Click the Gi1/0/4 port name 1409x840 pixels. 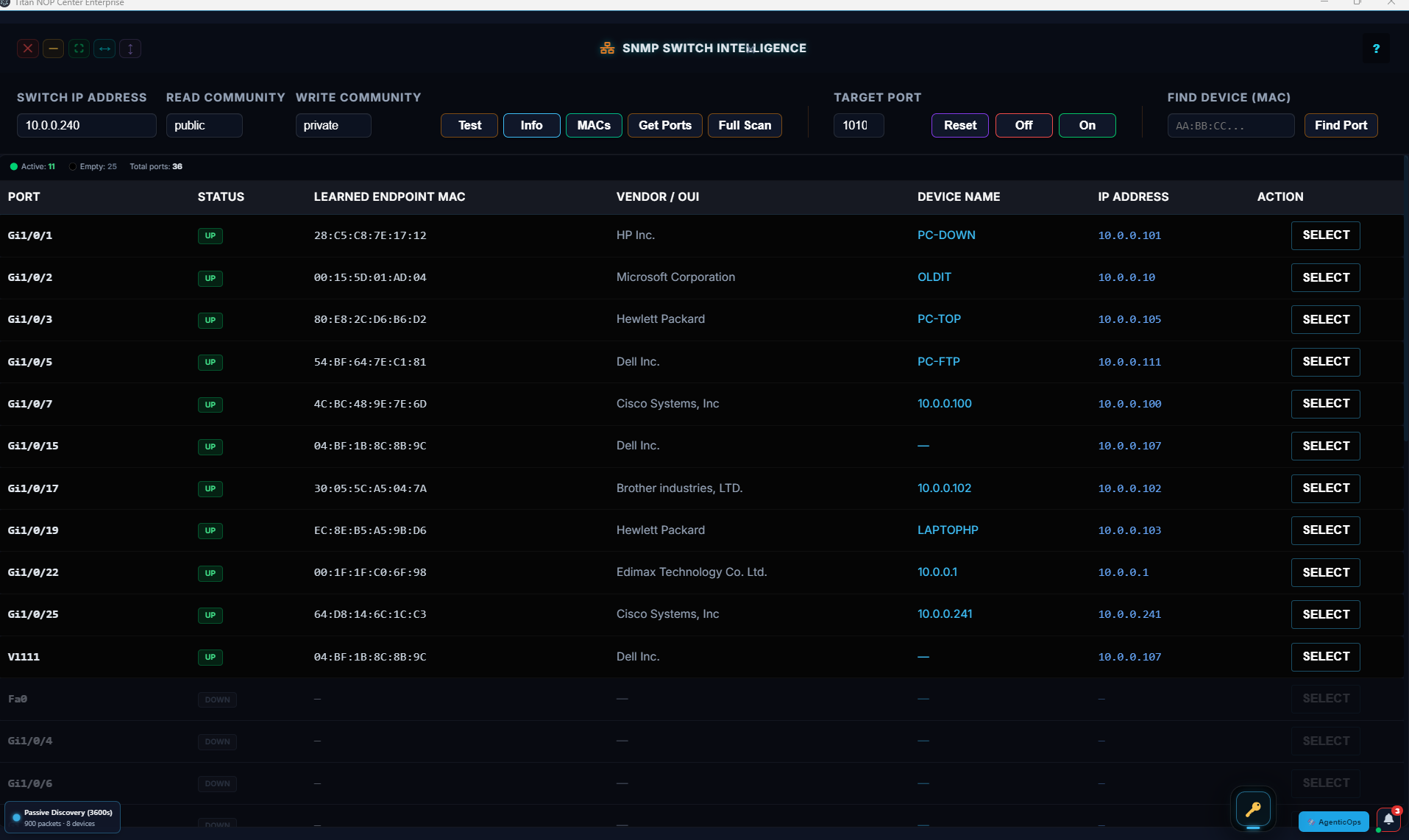[x=30, y=741]
